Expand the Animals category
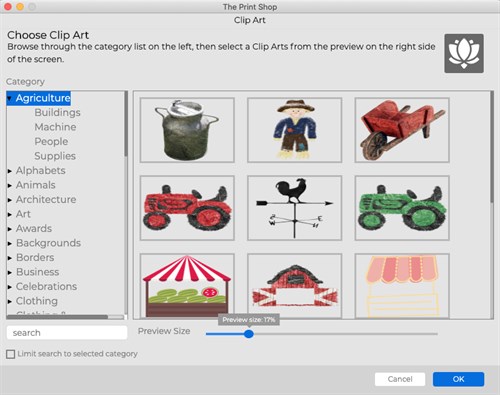This screenshot has width=500, height=395. tap(10, 185)
